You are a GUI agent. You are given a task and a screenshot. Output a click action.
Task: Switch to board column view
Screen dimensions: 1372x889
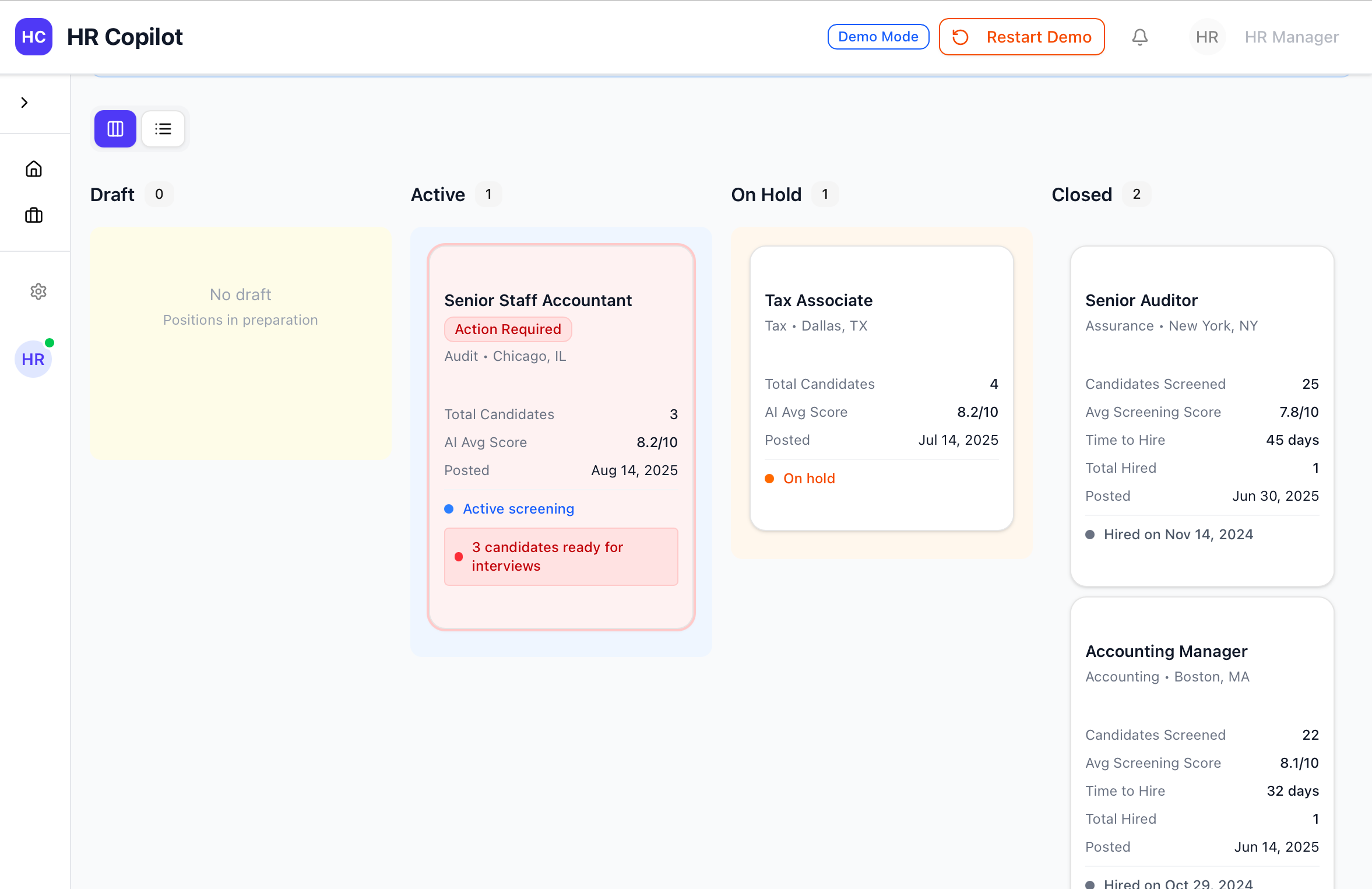pos(115,129)
